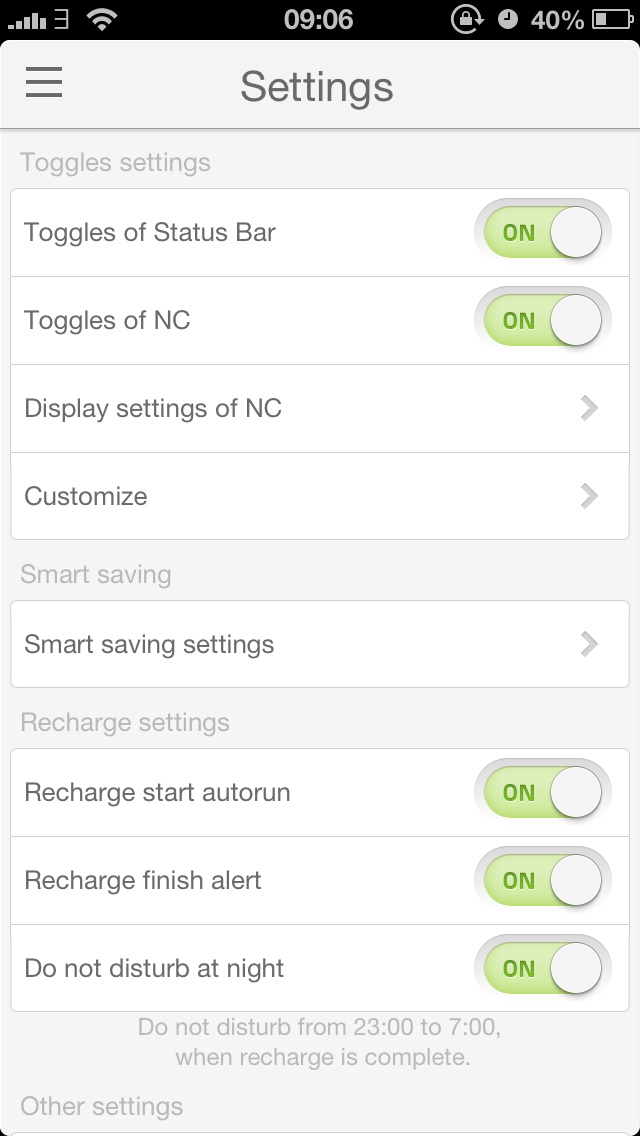The height and width of the screenshot is (1136, 640).
Task: Open the hamburger menu icon
Action: point(44,83)
